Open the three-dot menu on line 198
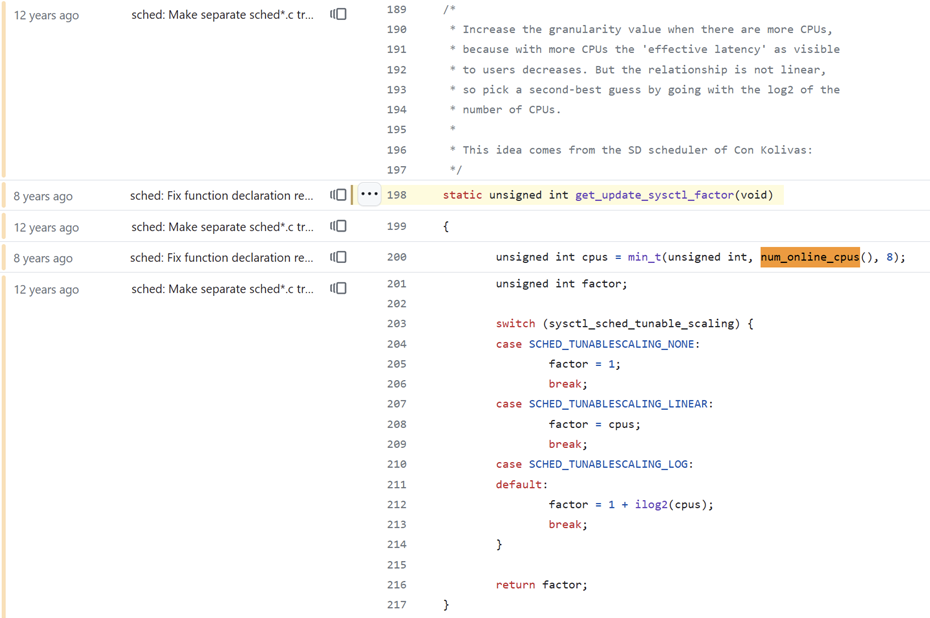The image size is (930, 618). (369, 195)
